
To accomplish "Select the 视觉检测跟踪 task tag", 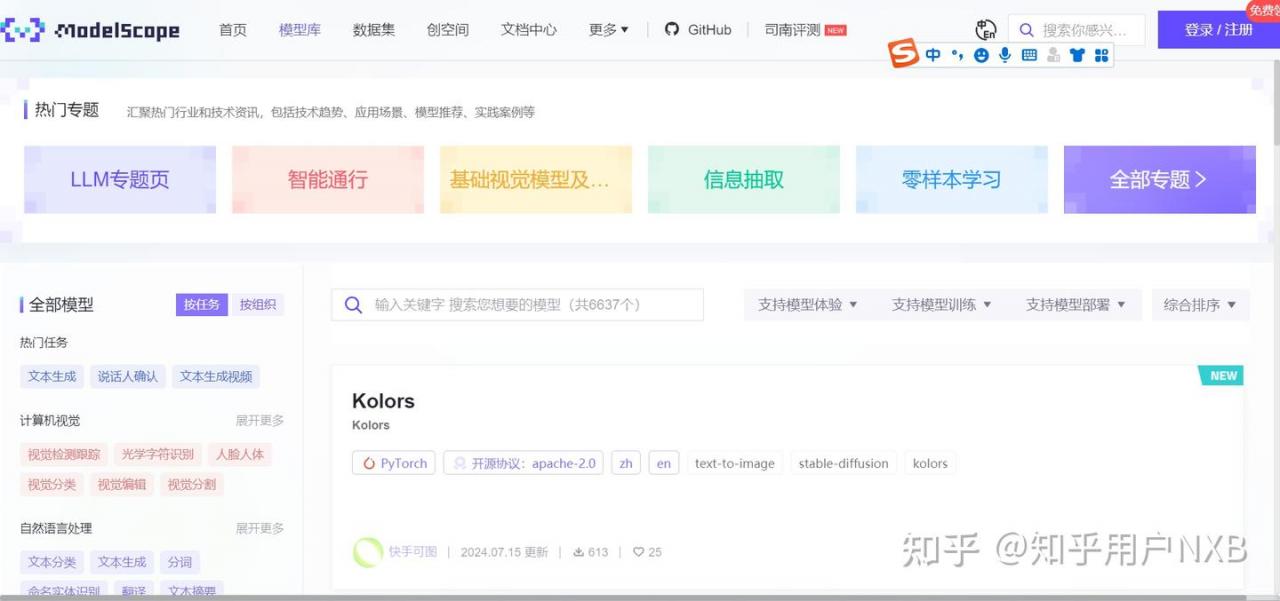I will pos(64,455).
